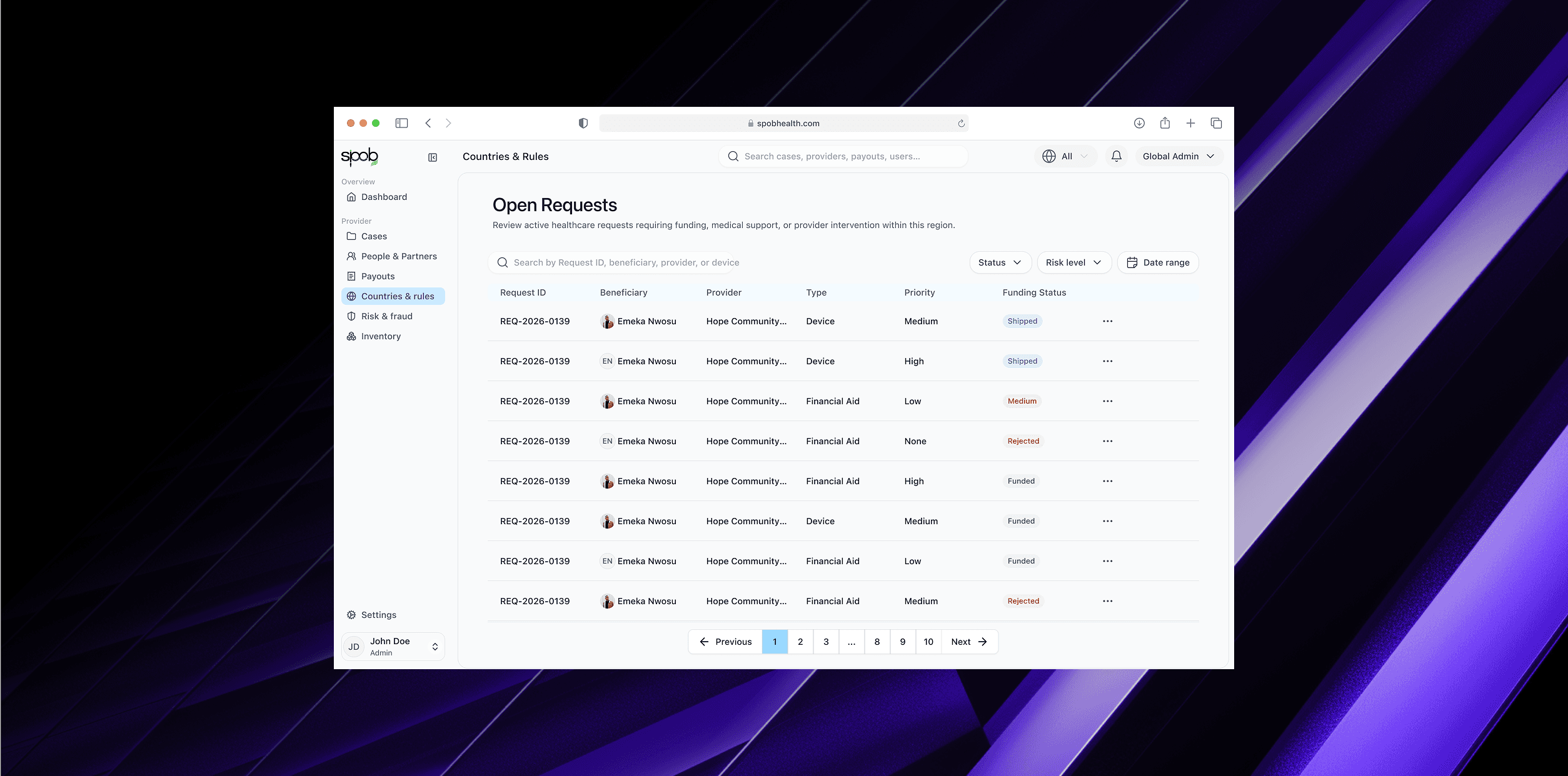
Task: Click the Request ID column header
Action: click(x=523, y=292)
